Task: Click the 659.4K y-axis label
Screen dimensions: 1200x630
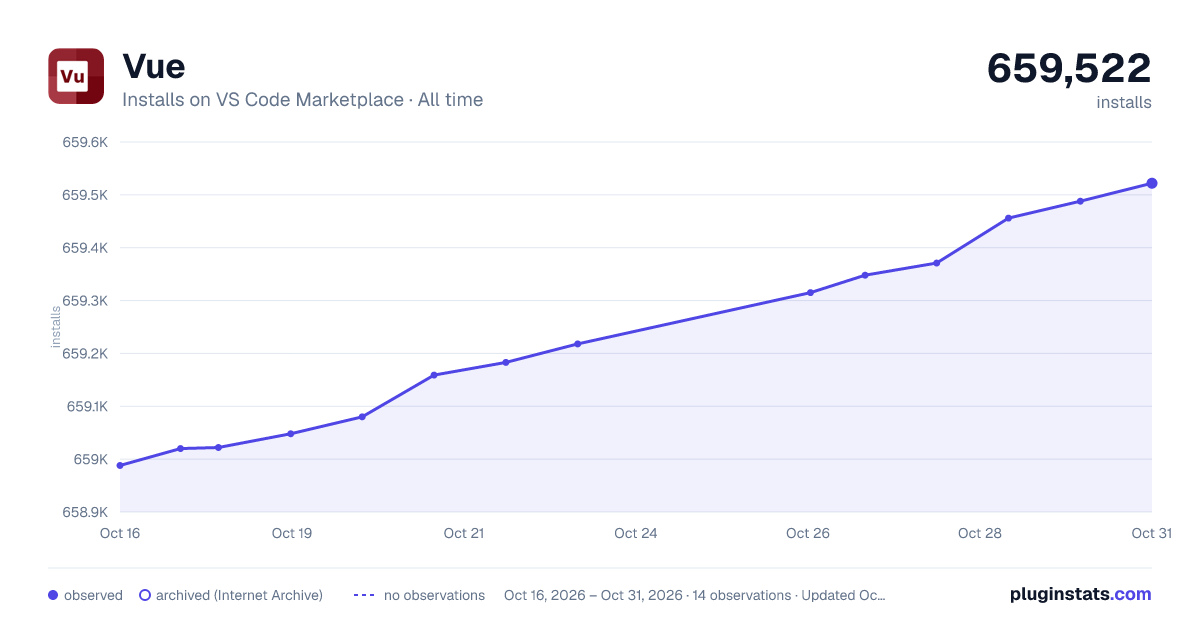Action: point(85,248)
